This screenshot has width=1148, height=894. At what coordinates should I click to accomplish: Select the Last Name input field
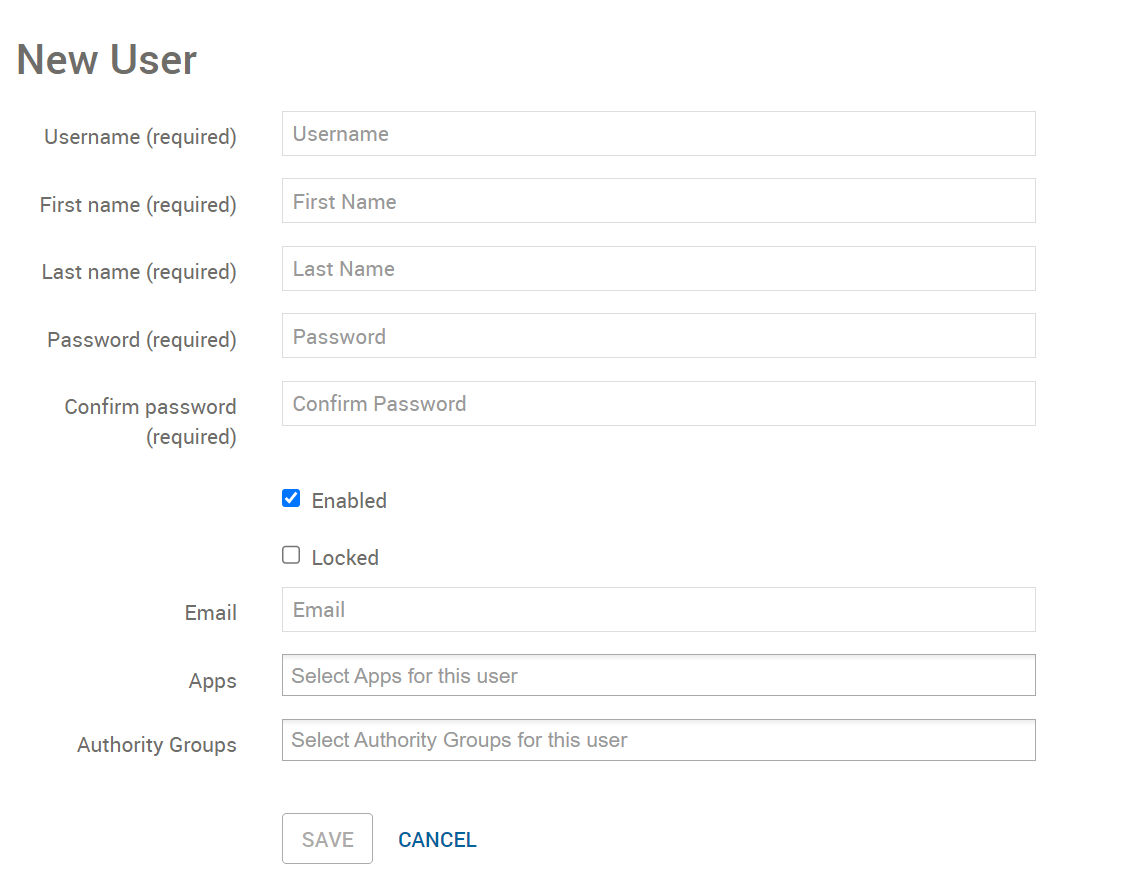tap(658, 269)
